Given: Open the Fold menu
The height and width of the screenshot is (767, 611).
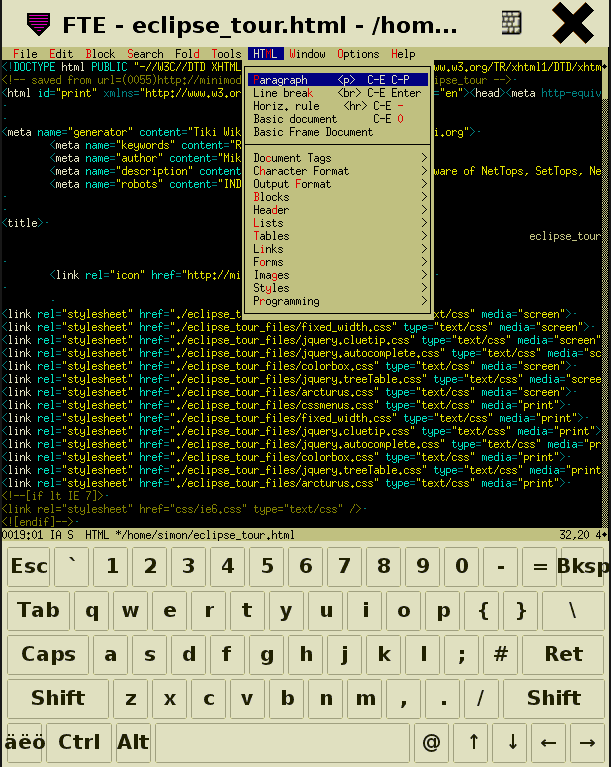Looking at the screenshot, I should coord(187,54).
